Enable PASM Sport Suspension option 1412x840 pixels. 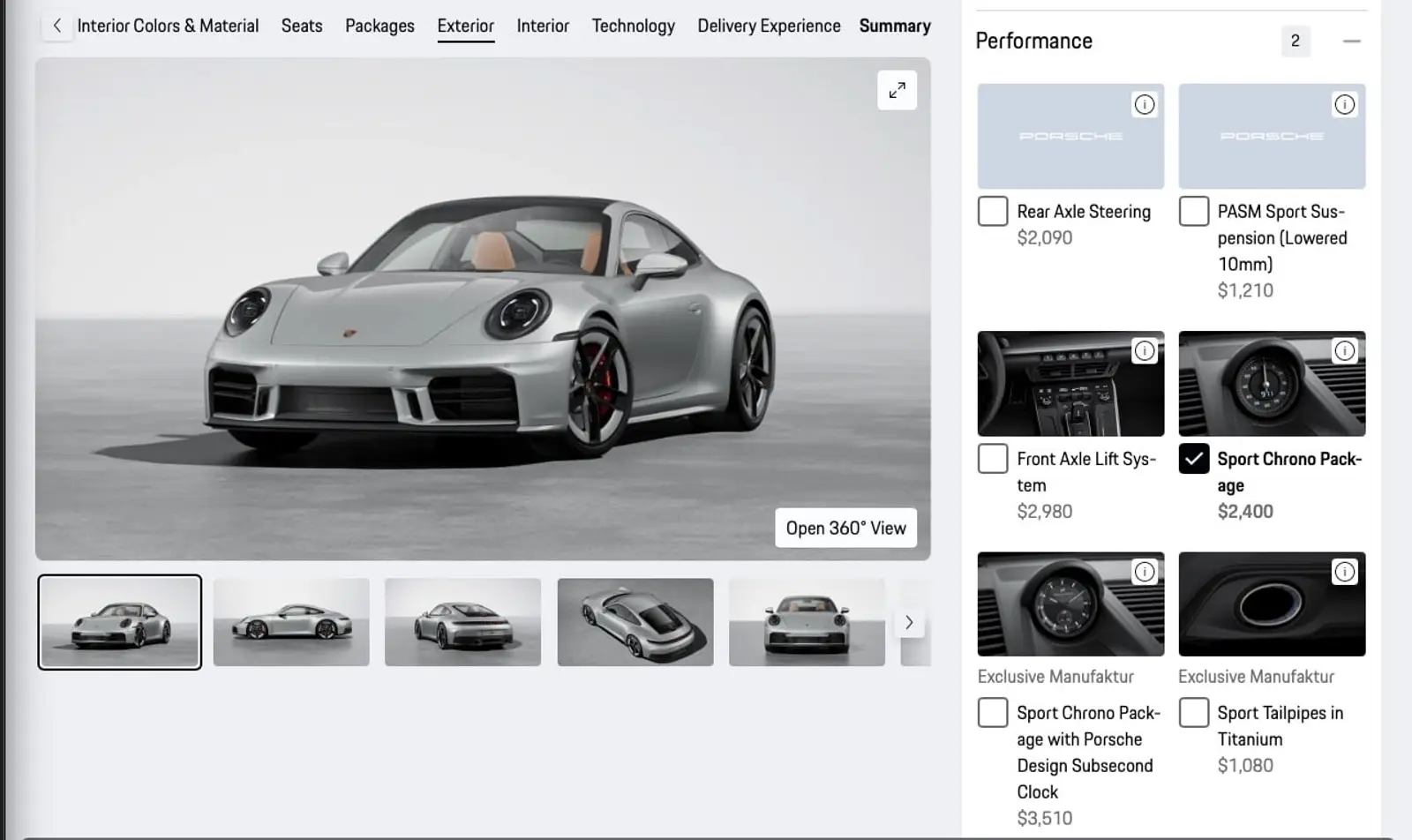click(x=1194, y=212)
